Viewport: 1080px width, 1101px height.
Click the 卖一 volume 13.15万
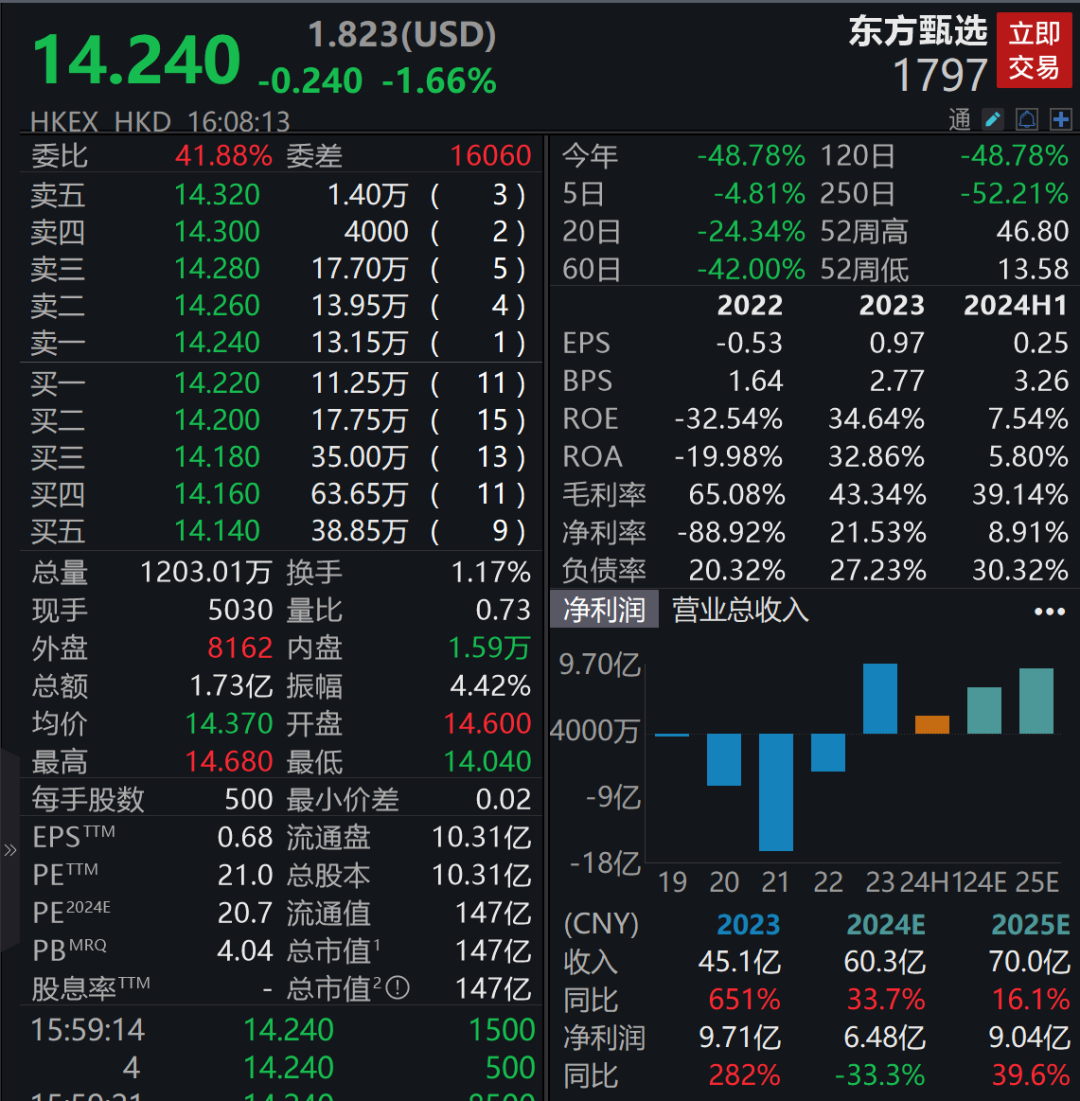coord(360,343)
